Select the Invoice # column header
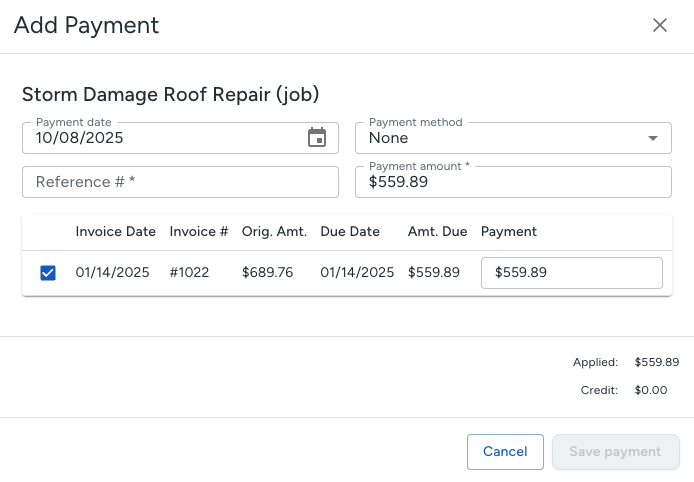 (x=199, y=231)
